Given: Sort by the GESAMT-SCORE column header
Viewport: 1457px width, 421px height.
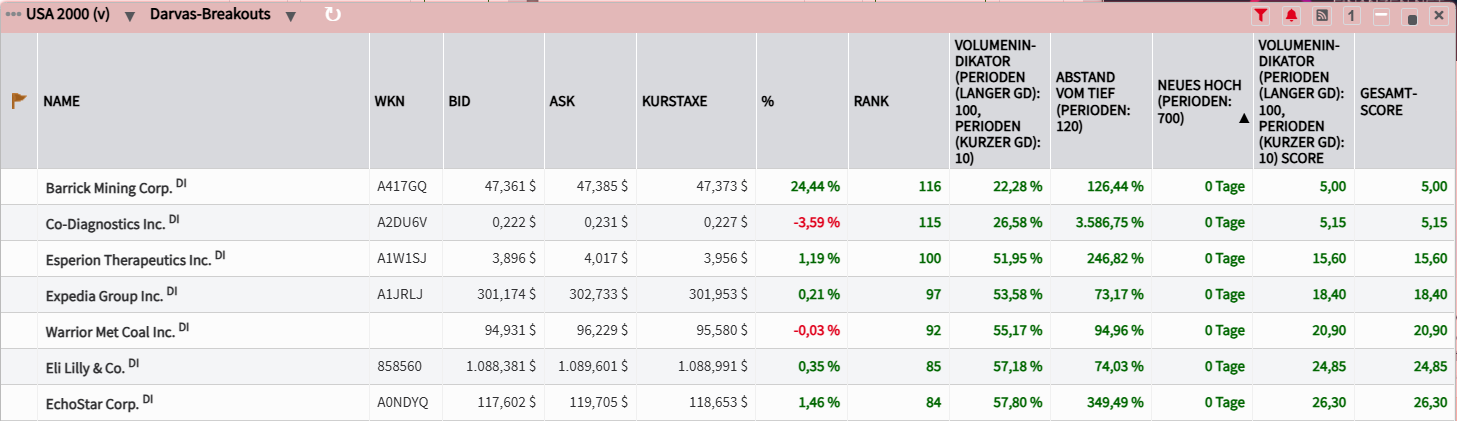Looking at the screenshot, I should [x=1382, y=101].
